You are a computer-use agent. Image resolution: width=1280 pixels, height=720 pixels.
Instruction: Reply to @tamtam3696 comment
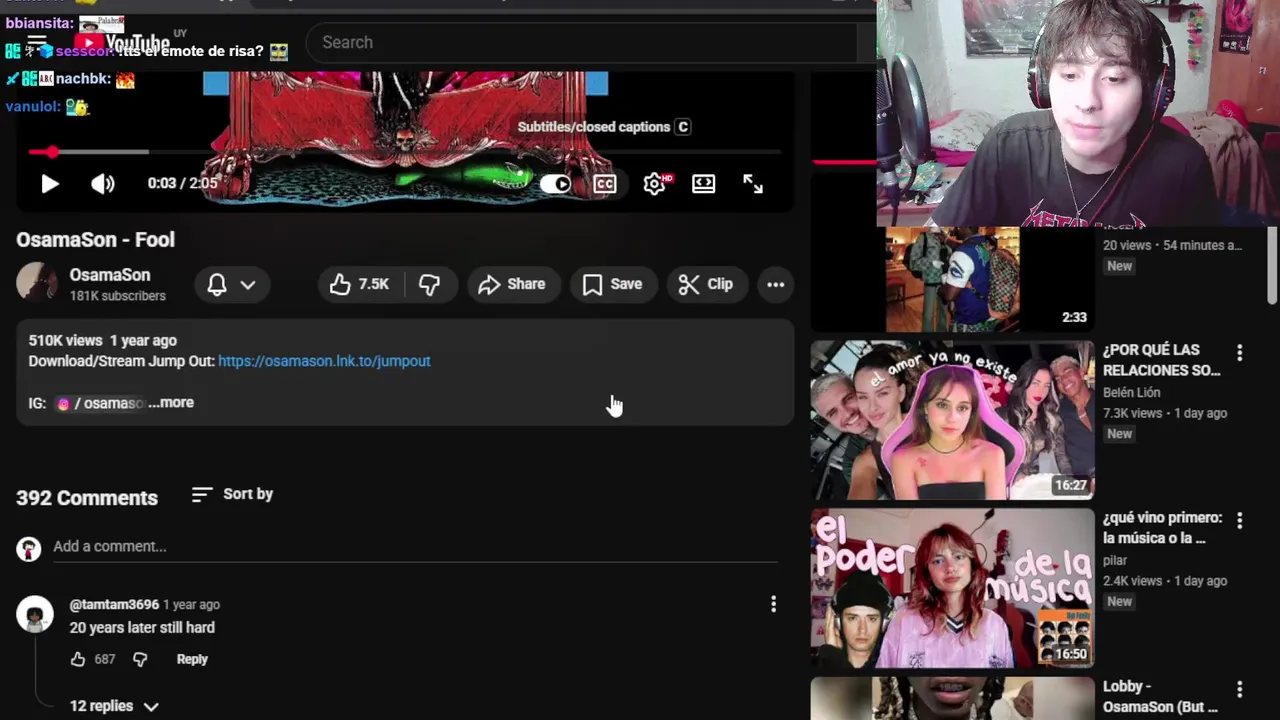tap(192, 659)
